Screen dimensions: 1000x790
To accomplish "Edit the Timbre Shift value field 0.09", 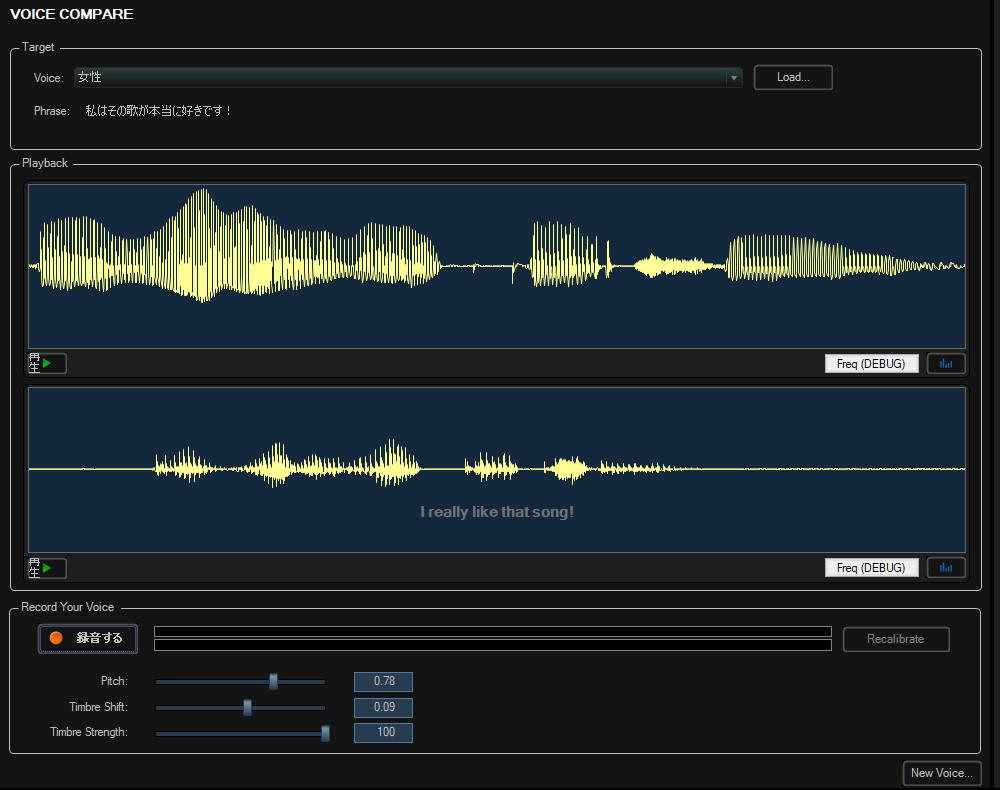I will pyautogui.click(x=383, y=707).
